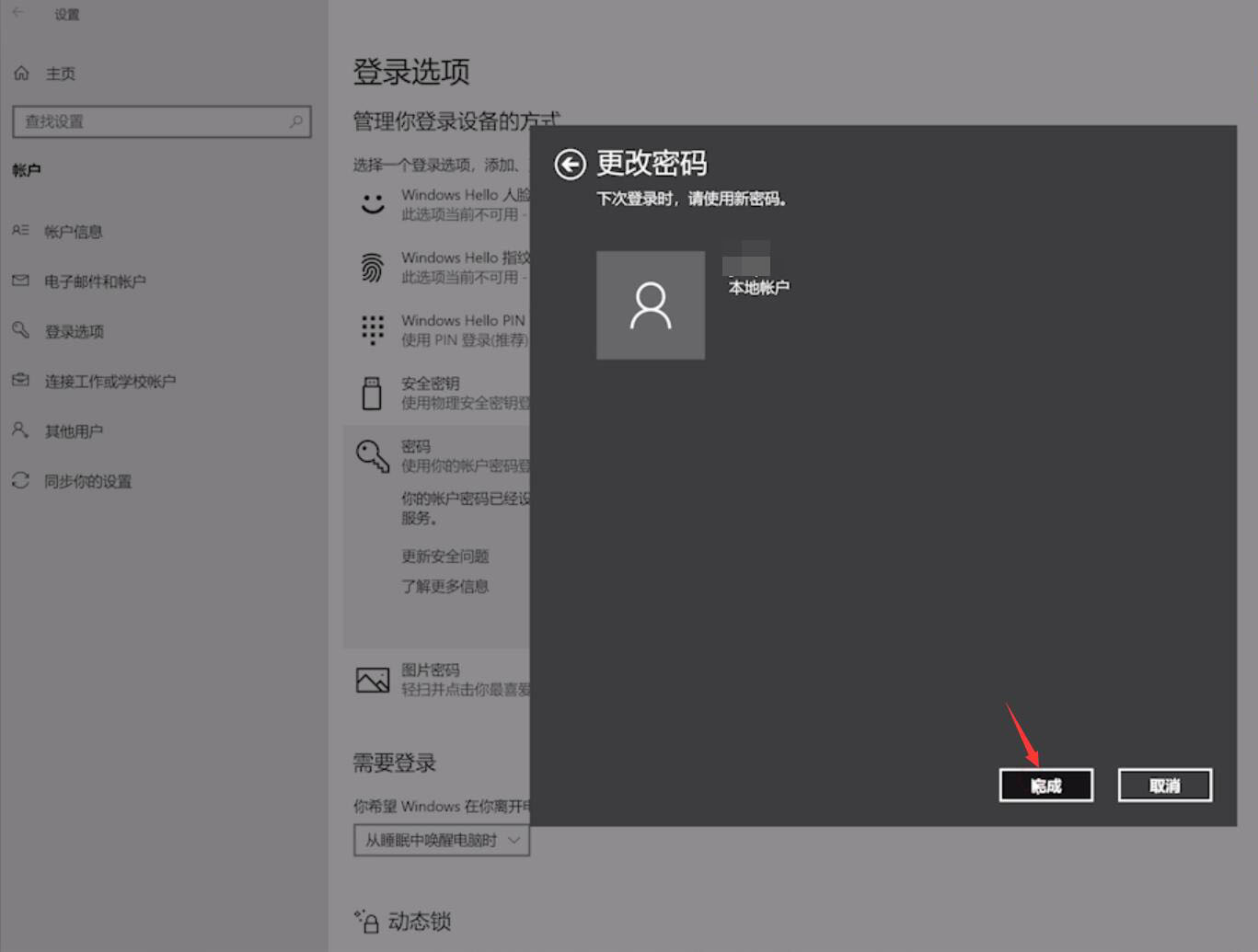Screen dimensions: 1258x952
Task: Click the 安全密钥 option title
Action: [431, 383]
